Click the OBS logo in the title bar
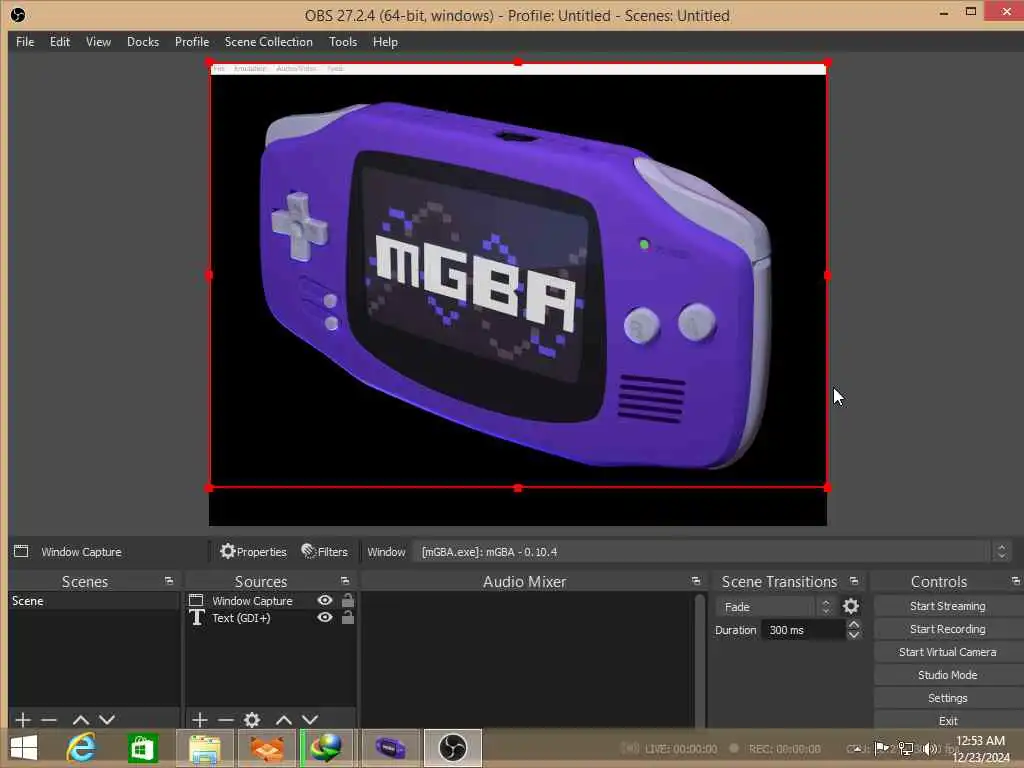The width and height of the screenshot is (1024, 768). (x=18, y=14)
